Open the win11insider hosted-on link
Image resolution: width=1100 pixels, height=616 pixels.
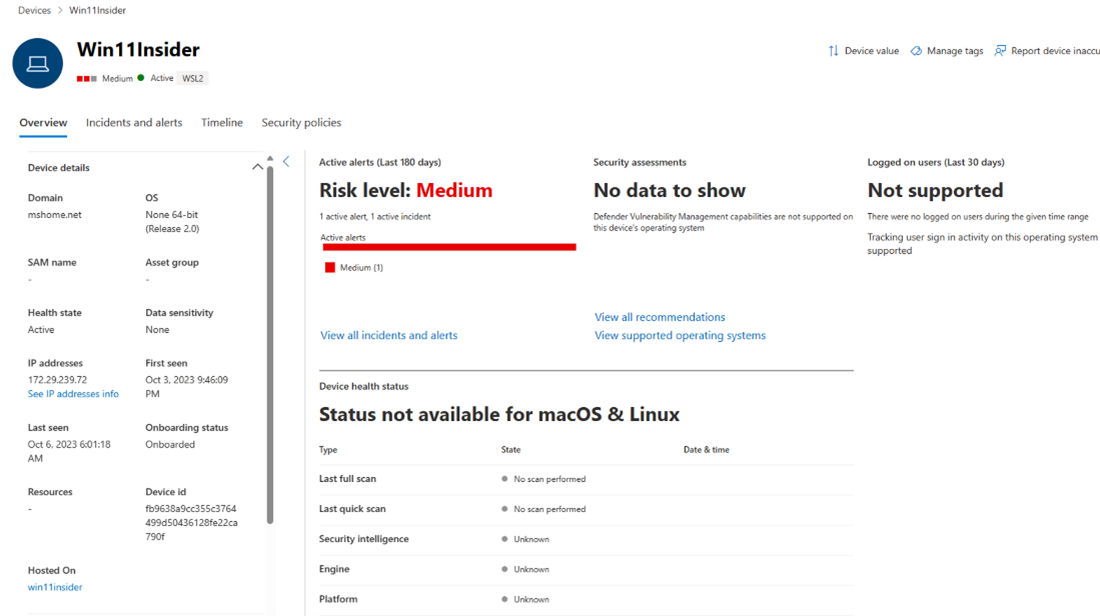pyautogui.click(x=55, y=587)
